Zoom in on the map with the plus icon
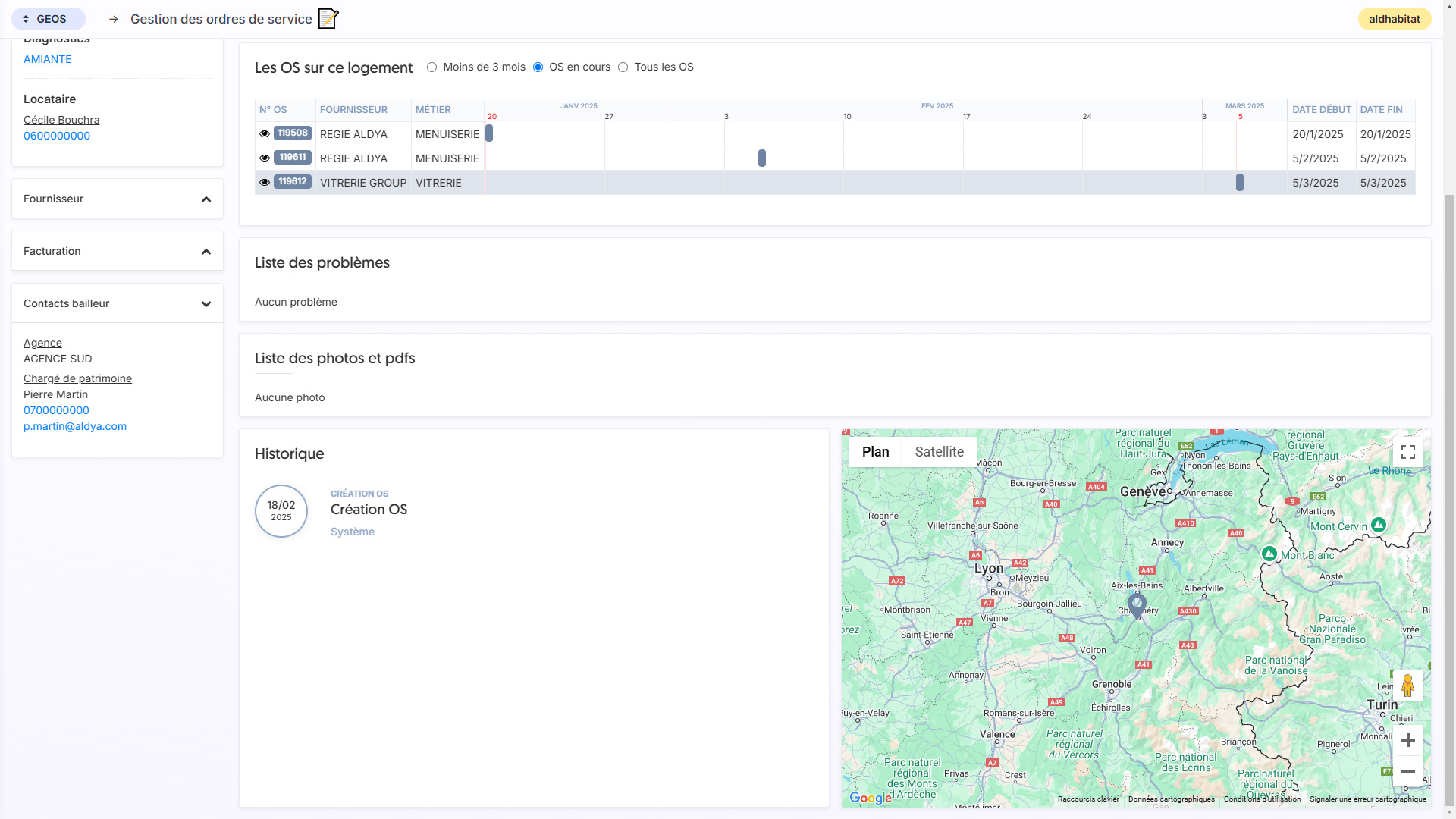 pyautogui.click(x=1408, y=739)
